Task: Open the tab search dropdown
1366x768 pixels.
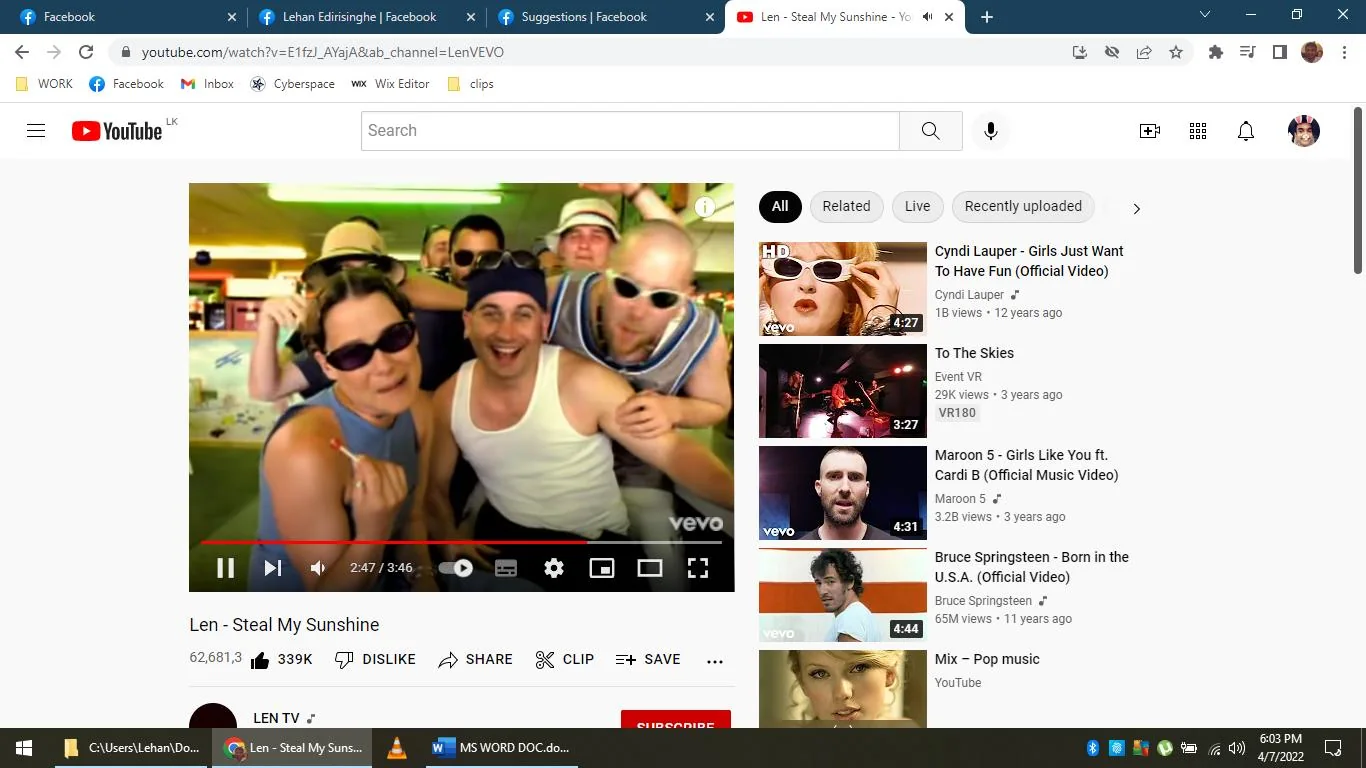Action: pyautogui.click(x=1205, y=15)
